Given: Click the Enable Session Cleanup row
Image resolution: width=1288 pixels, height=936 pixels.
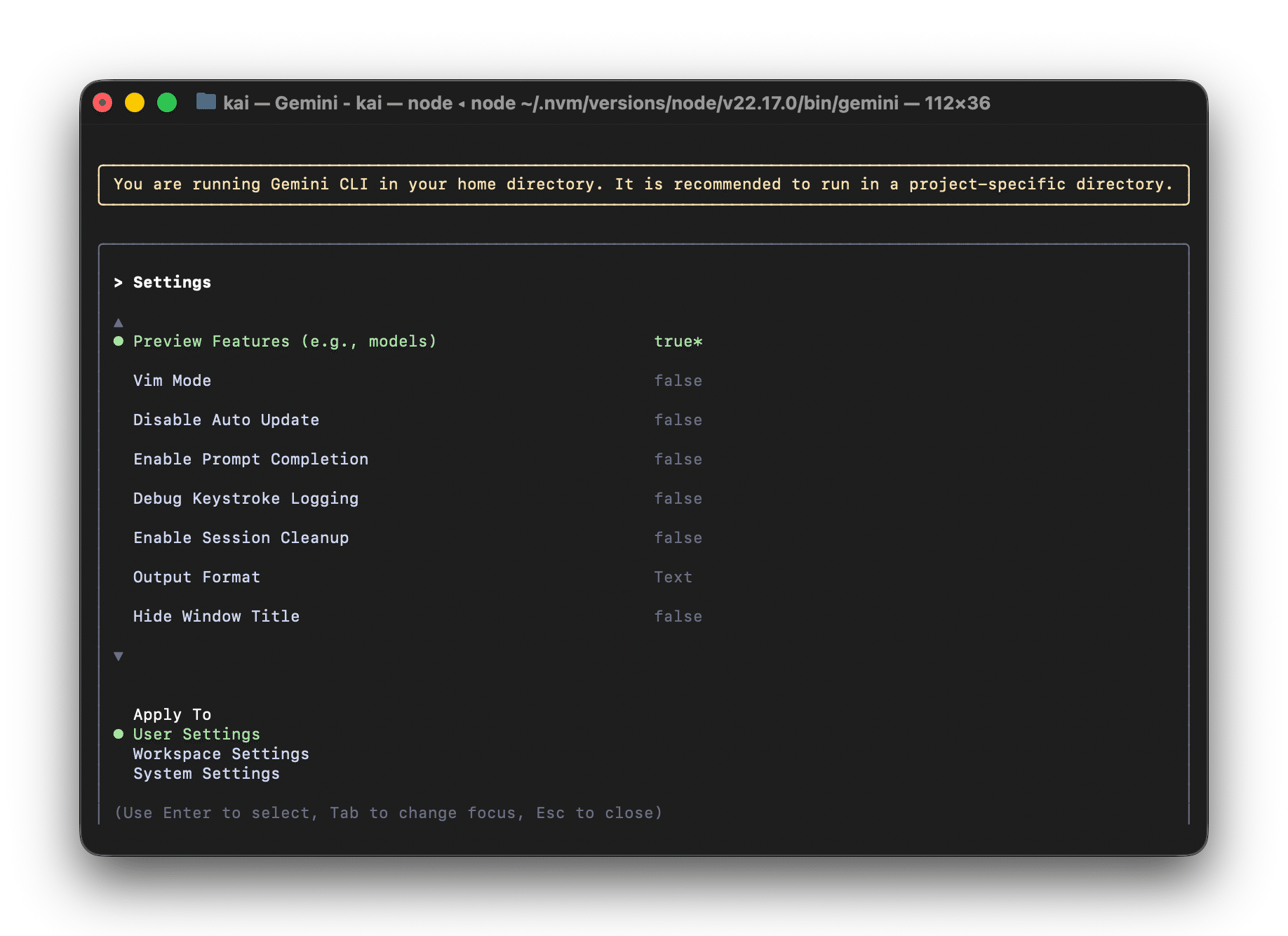Looking at the screenshot, I should [x=241, y=538].
